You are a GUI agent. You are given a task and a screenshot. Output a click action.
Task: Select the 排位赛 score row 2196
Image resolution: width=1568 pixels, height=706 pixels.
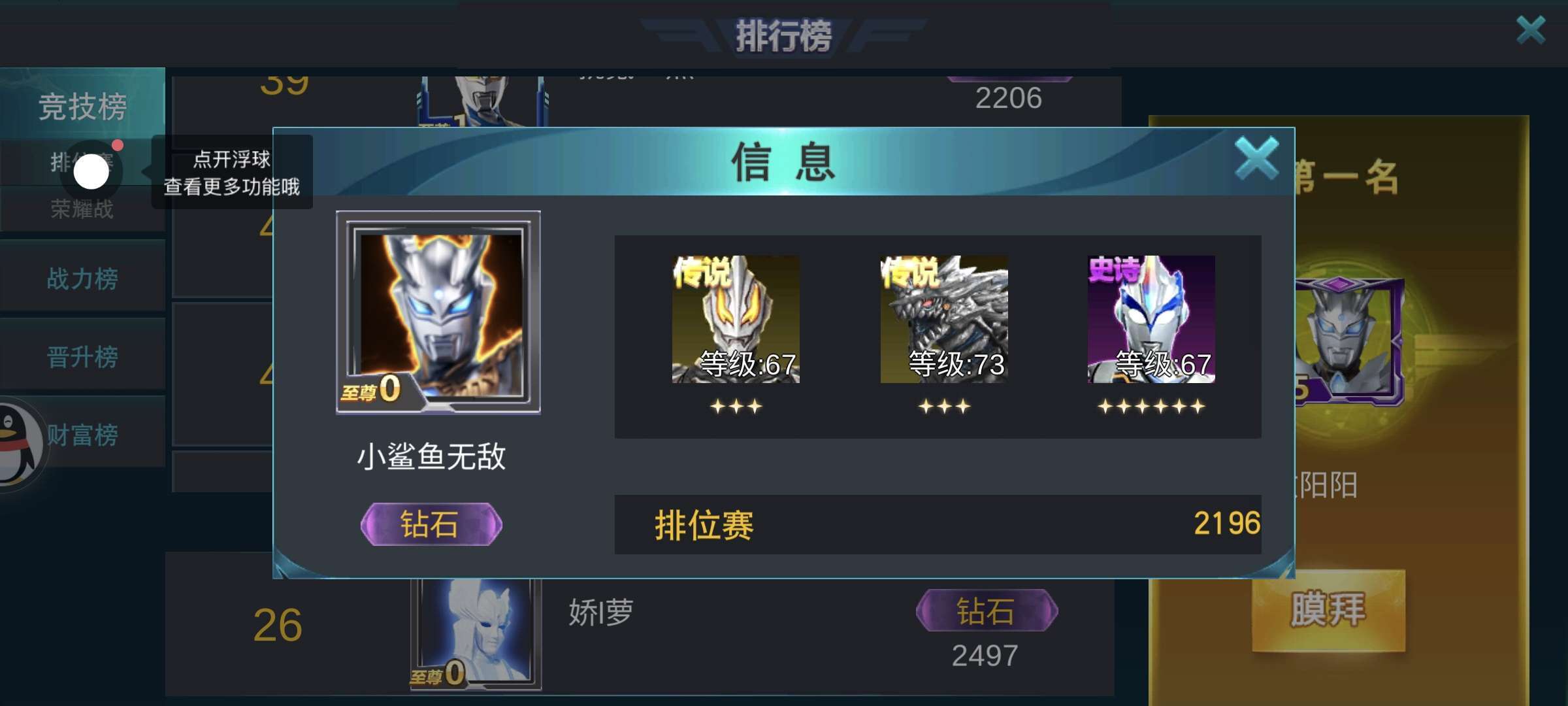click(938, 524)
